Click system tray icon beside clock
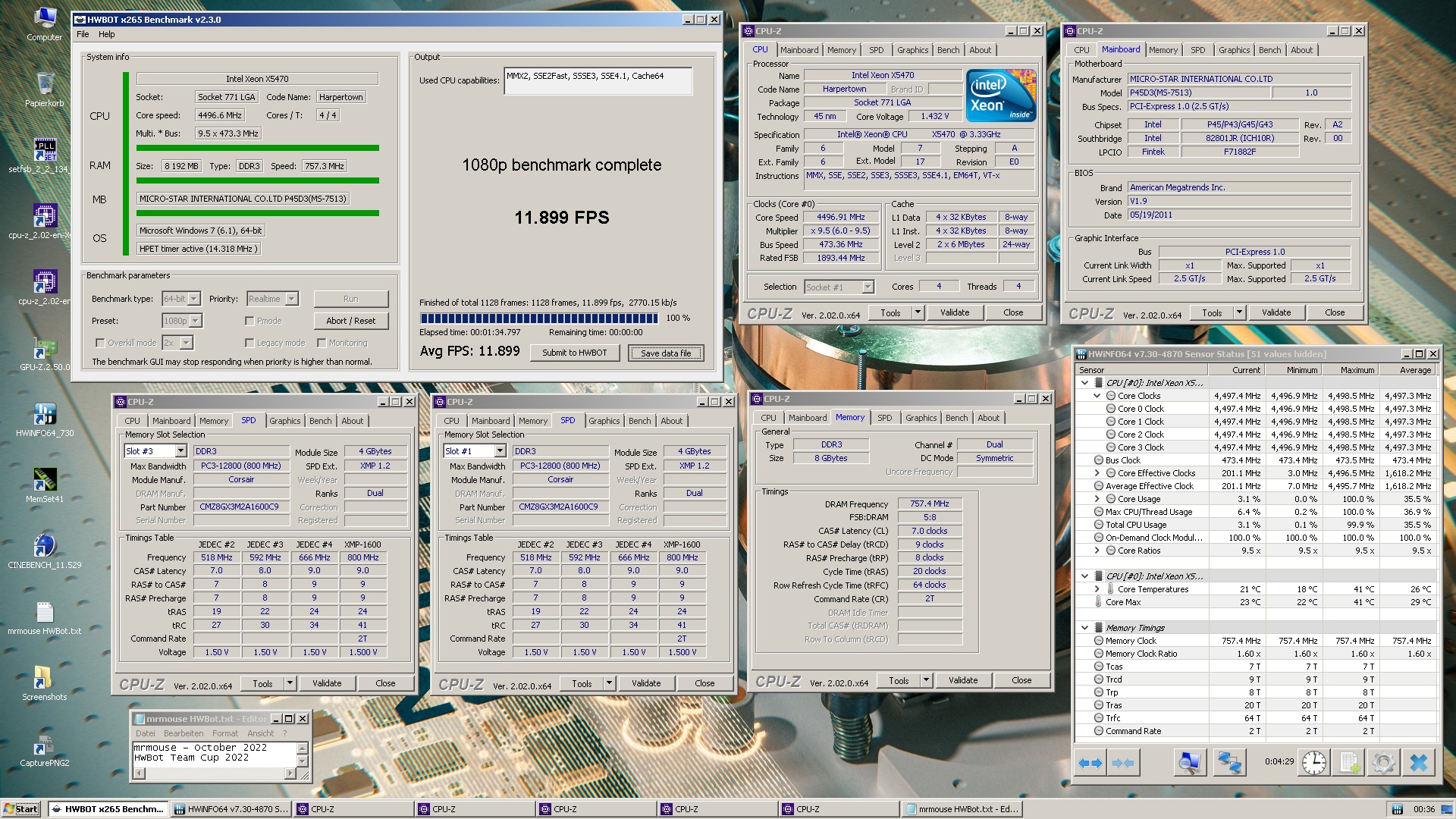The width and height of the screenshot is (1456, 819). (x=1396, y=809)
